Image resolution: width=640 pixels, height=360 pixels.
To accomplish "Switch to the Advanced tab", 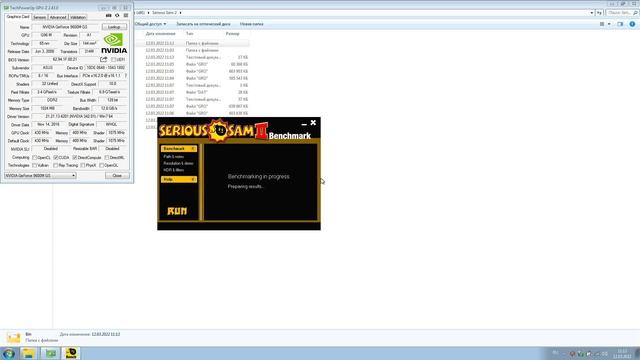I will click(58, 18).
